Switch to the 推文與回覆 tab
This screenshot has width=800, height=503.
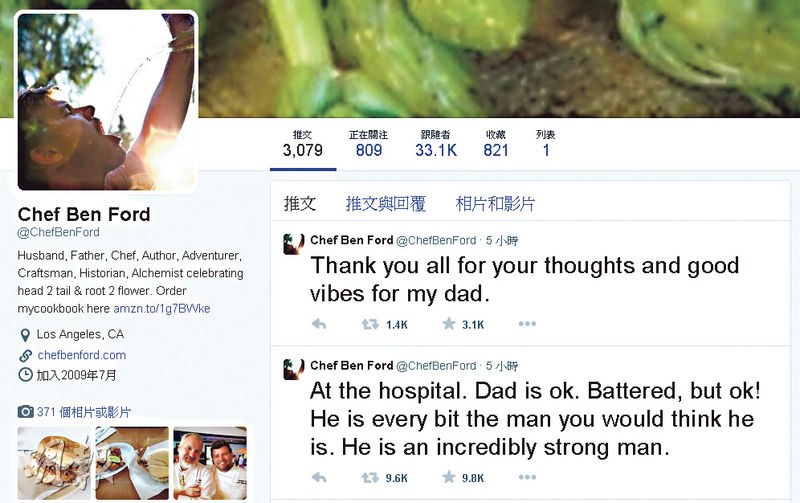pos(386,204)
